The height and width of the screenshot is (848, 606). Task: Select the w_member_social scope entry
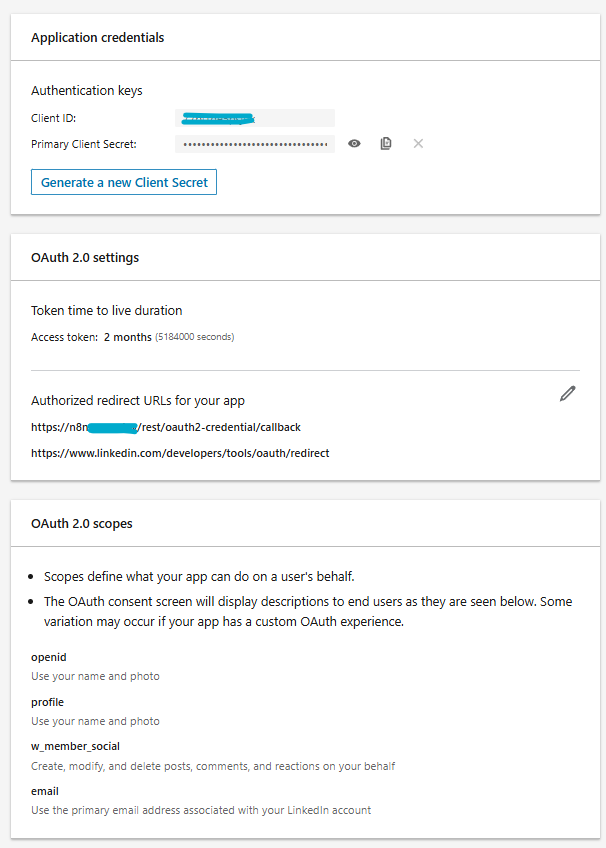(x=76, y=747)
